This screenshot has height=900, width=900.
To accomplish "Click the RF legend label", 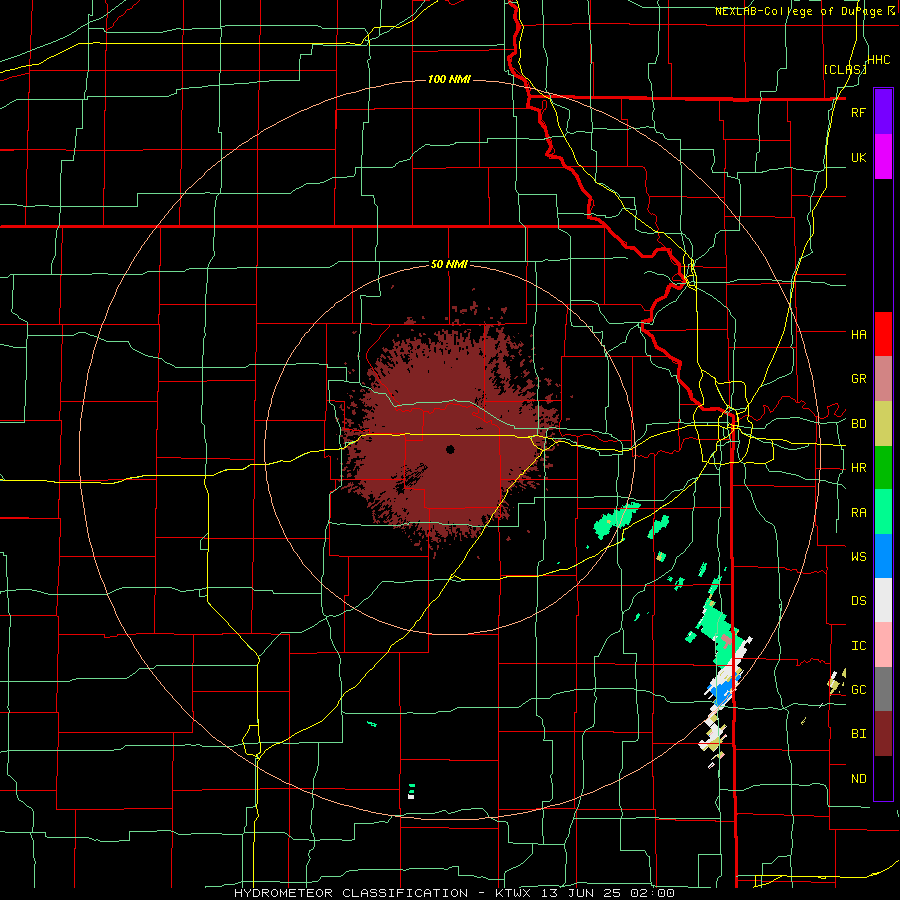I will pos(858,112).
